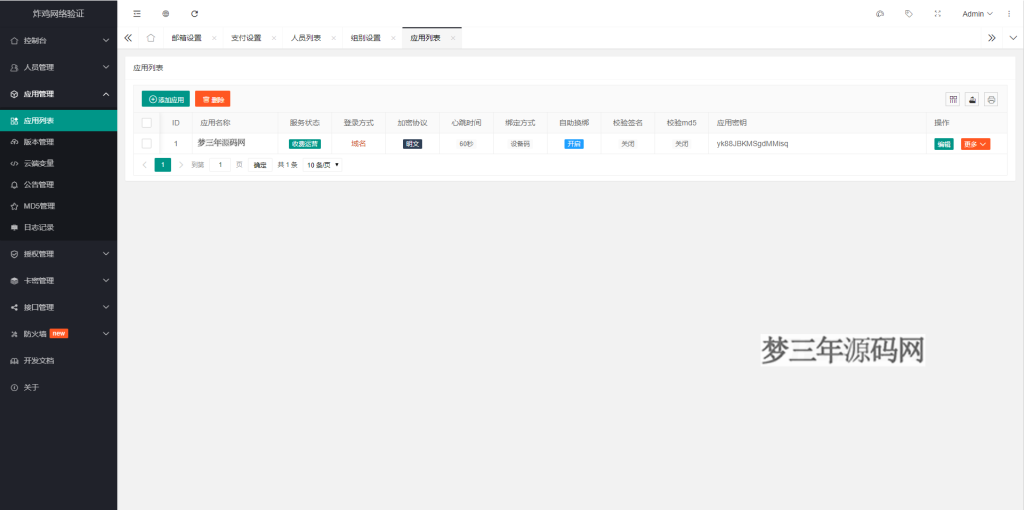
Task: Click the 明文 encryption badge
Action: (413, 144)
